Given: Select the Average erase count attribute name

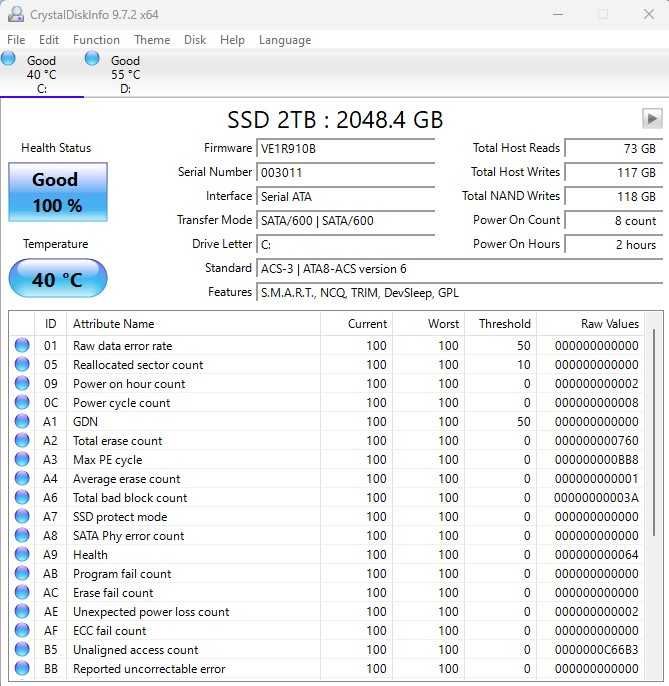Looking at the screenshot, I should 126,479.
